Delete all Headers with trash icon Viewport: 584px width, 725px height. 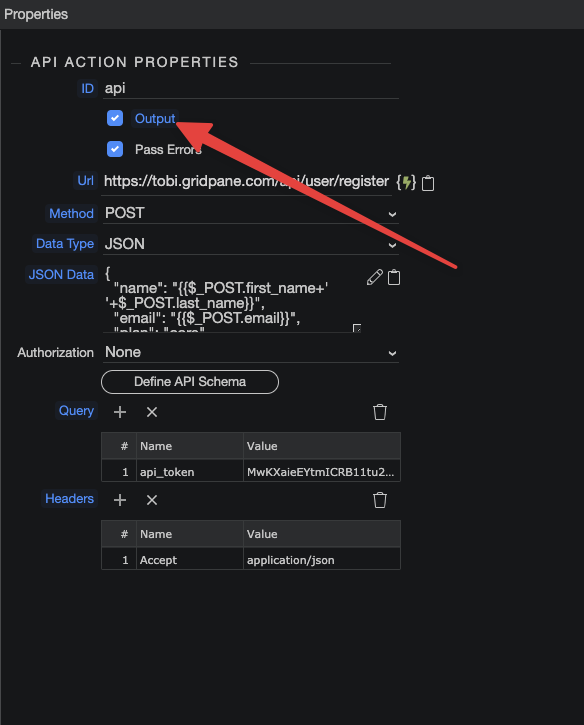[x=380, y=500]
